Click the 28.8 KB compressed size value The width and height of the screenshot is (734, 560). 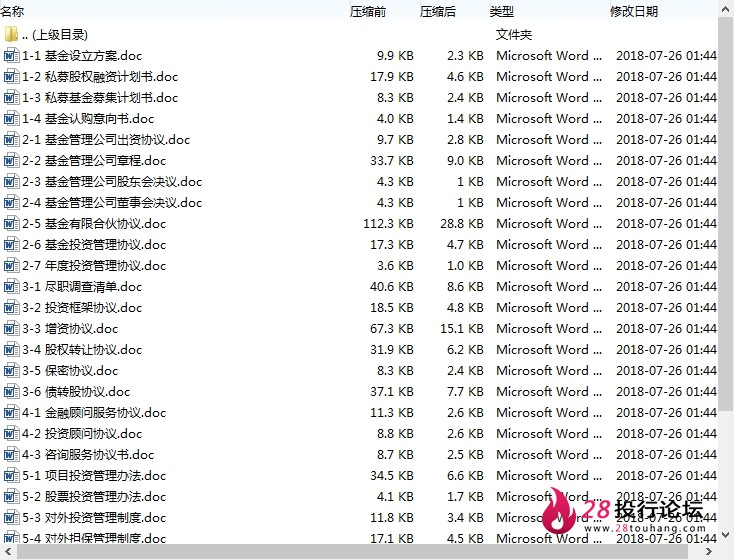point(462,224)
